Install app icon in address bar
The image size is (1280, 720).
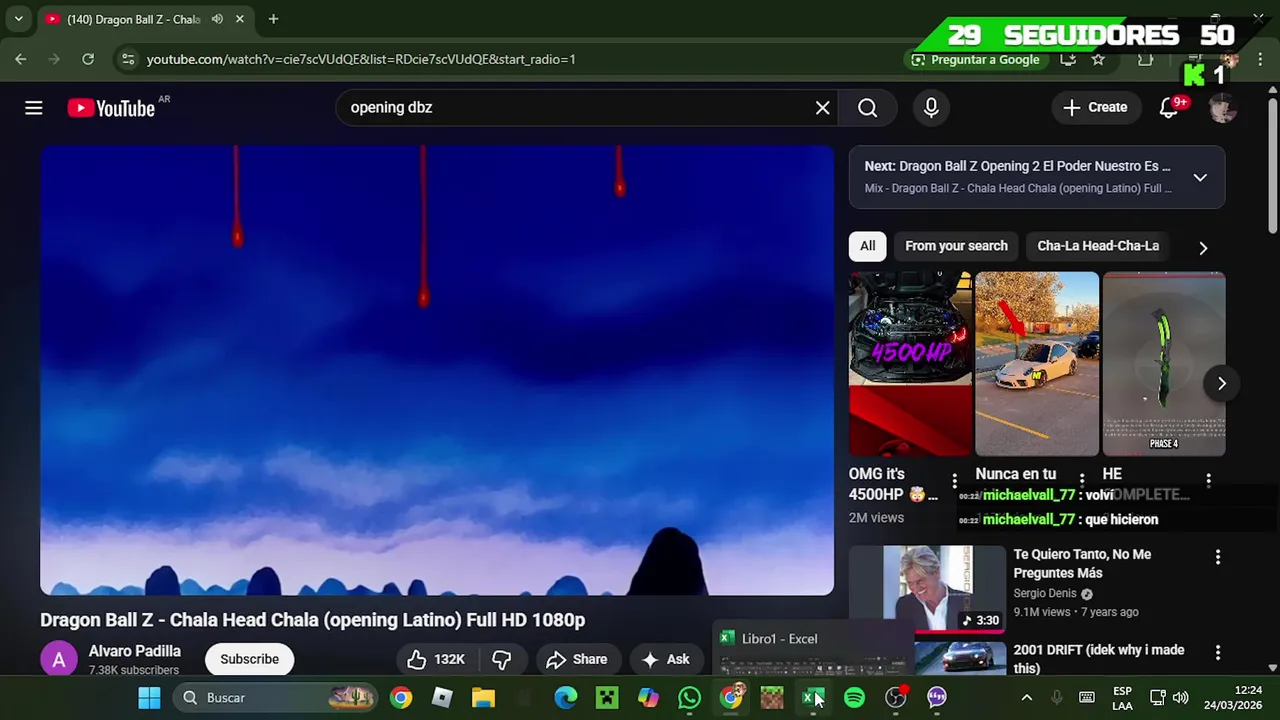pos(1068,59)
